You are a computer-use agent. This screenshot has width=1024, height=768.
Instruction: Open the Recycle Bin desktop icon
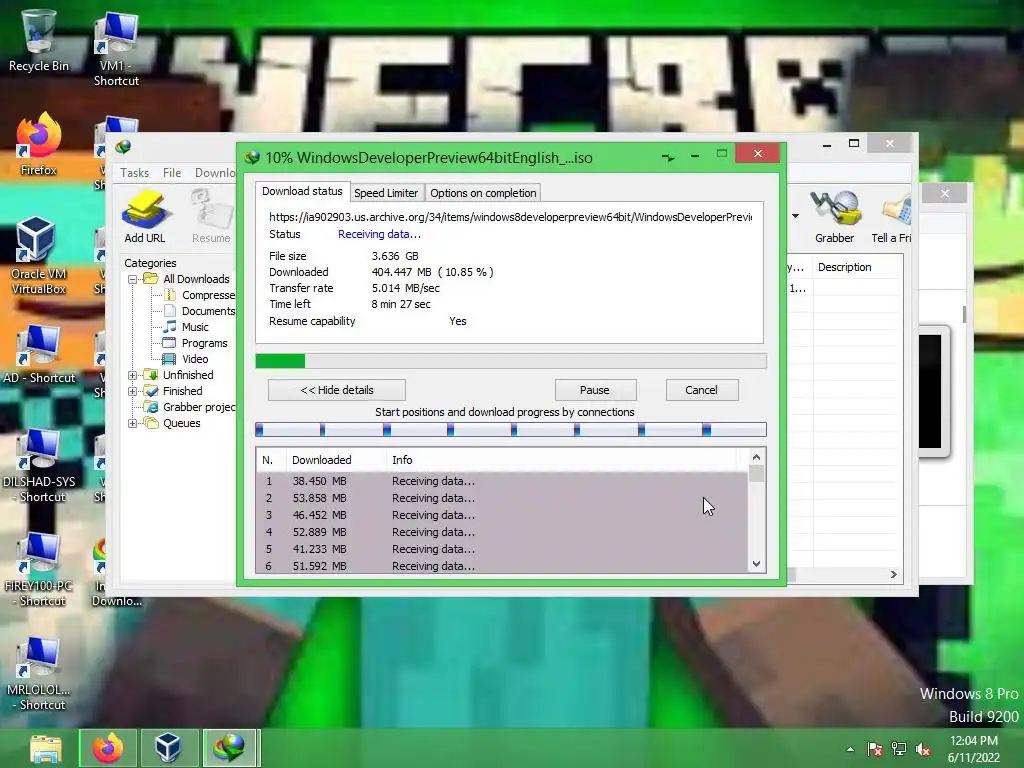click(38, 40)
